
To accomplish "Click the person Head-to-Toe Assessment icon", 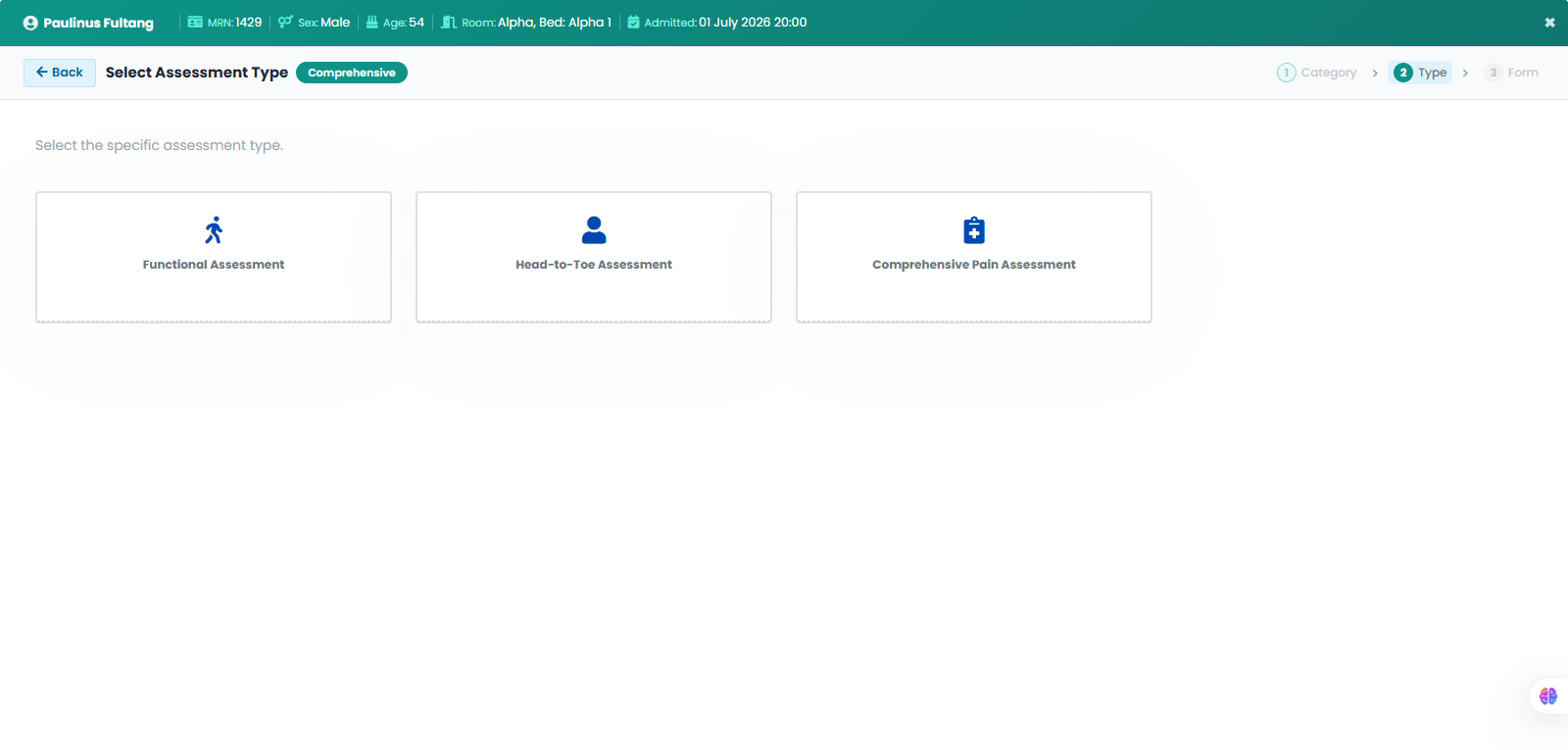I will coord(594,230).
